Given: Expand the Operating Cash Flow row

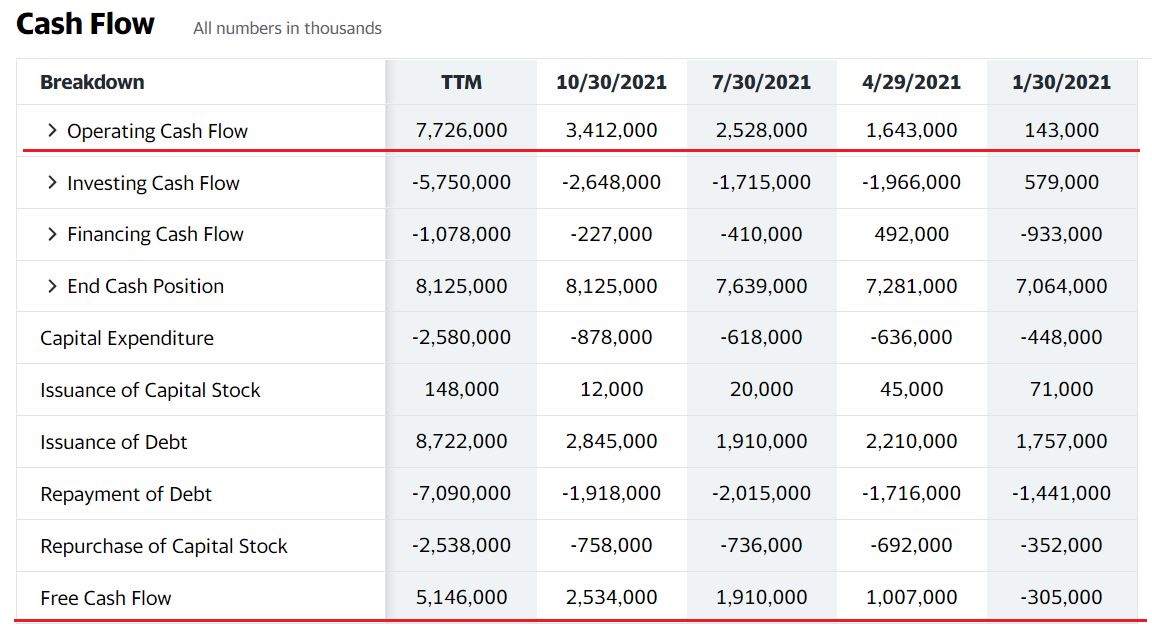Looking at the screenshot, I should 51,131.
